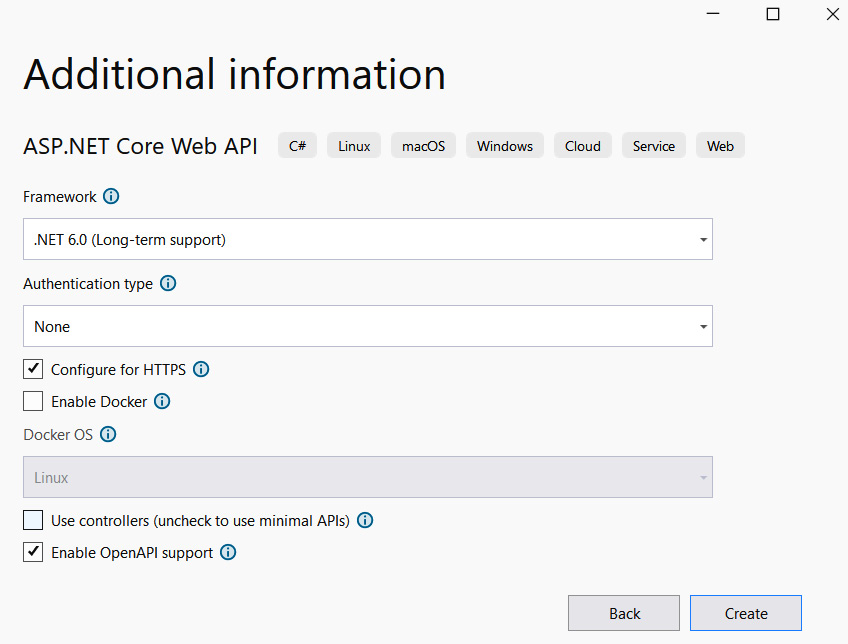Click the macOS tag
Viewport: 848px width, 644px height.
[423, 145]
